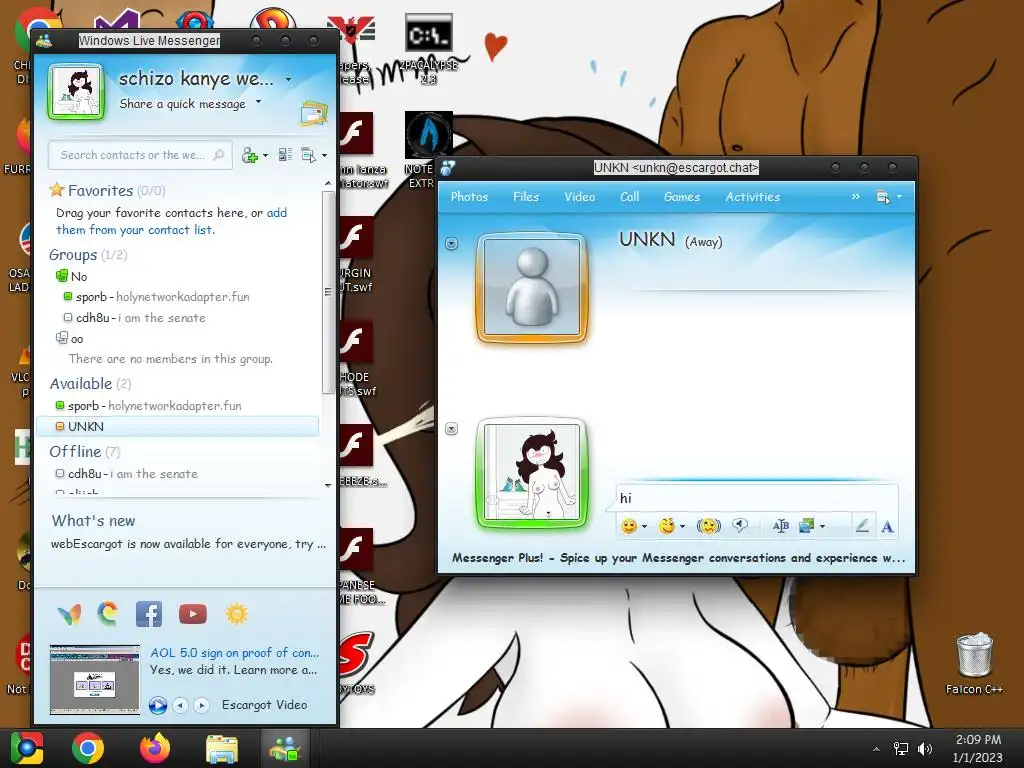This screenshot has width=1024, height=768.
Task: Switch to handwriting pen input mode
Action: pyautogui.click(x=862, y=526)
